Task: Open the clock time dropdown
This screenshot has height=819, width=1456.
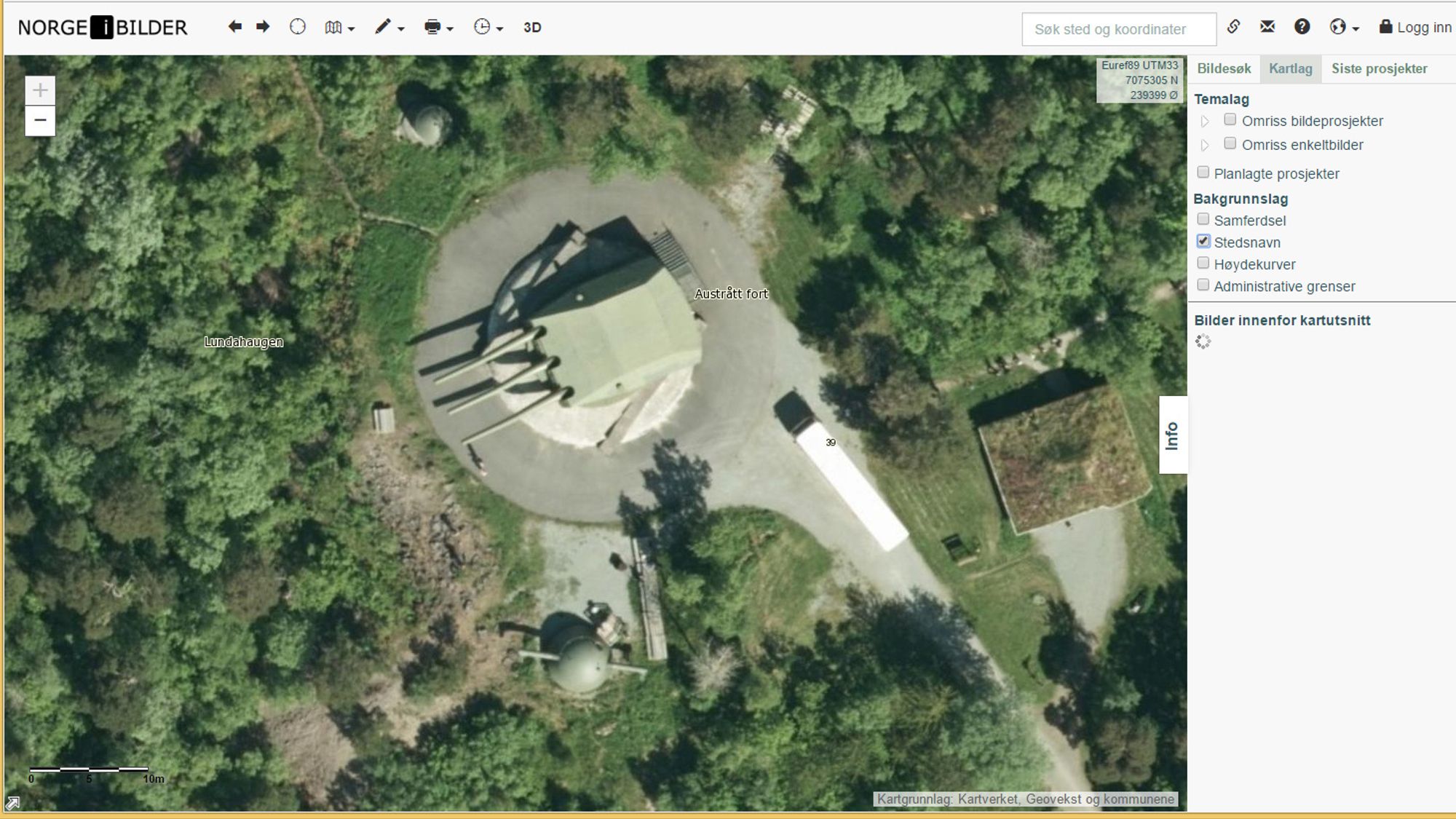Action: pos(488,28)
